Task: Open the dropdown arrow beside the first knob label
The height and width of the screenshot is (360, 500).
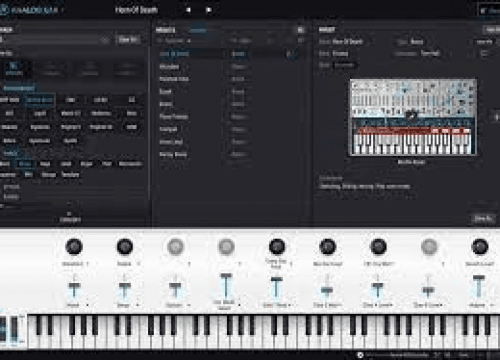Action: [x=88, y=264]
